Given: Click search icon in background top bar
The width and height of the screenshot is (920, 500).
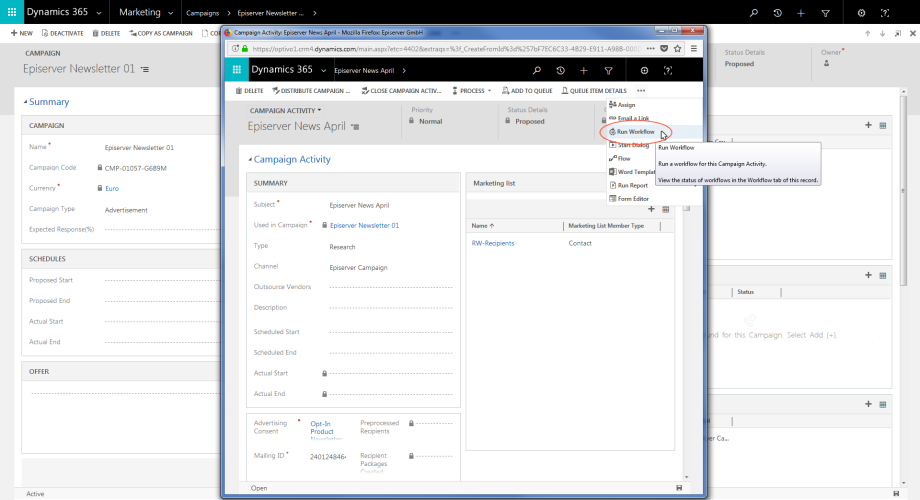Looking at the screenshot, I should coord(753,12).
